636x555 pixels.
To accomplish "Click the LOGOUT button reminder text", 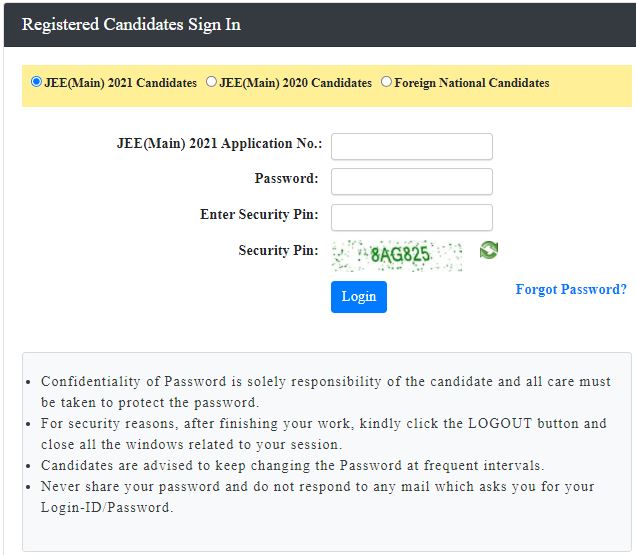I will tap(324, 434).
